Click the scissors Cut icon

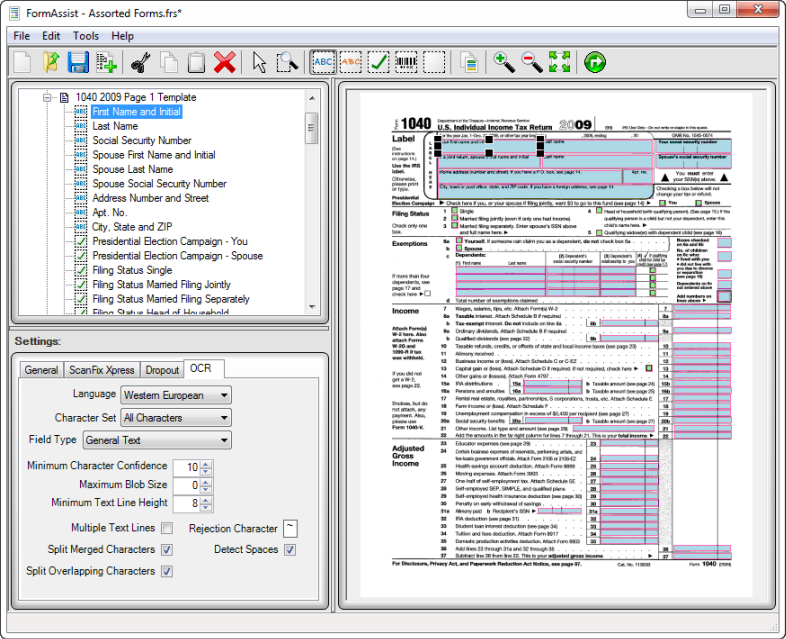[140, 63]
